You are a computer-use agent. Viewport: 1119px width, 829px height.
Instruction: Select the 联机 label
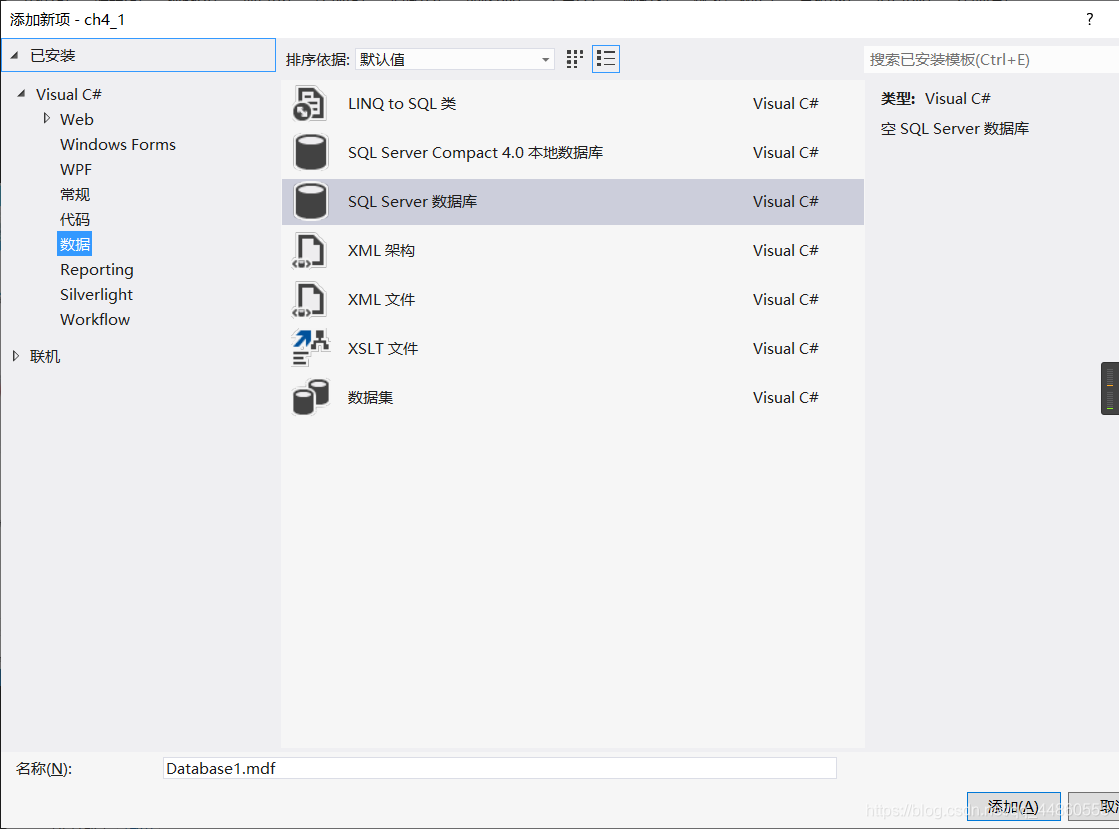(45, 356)
